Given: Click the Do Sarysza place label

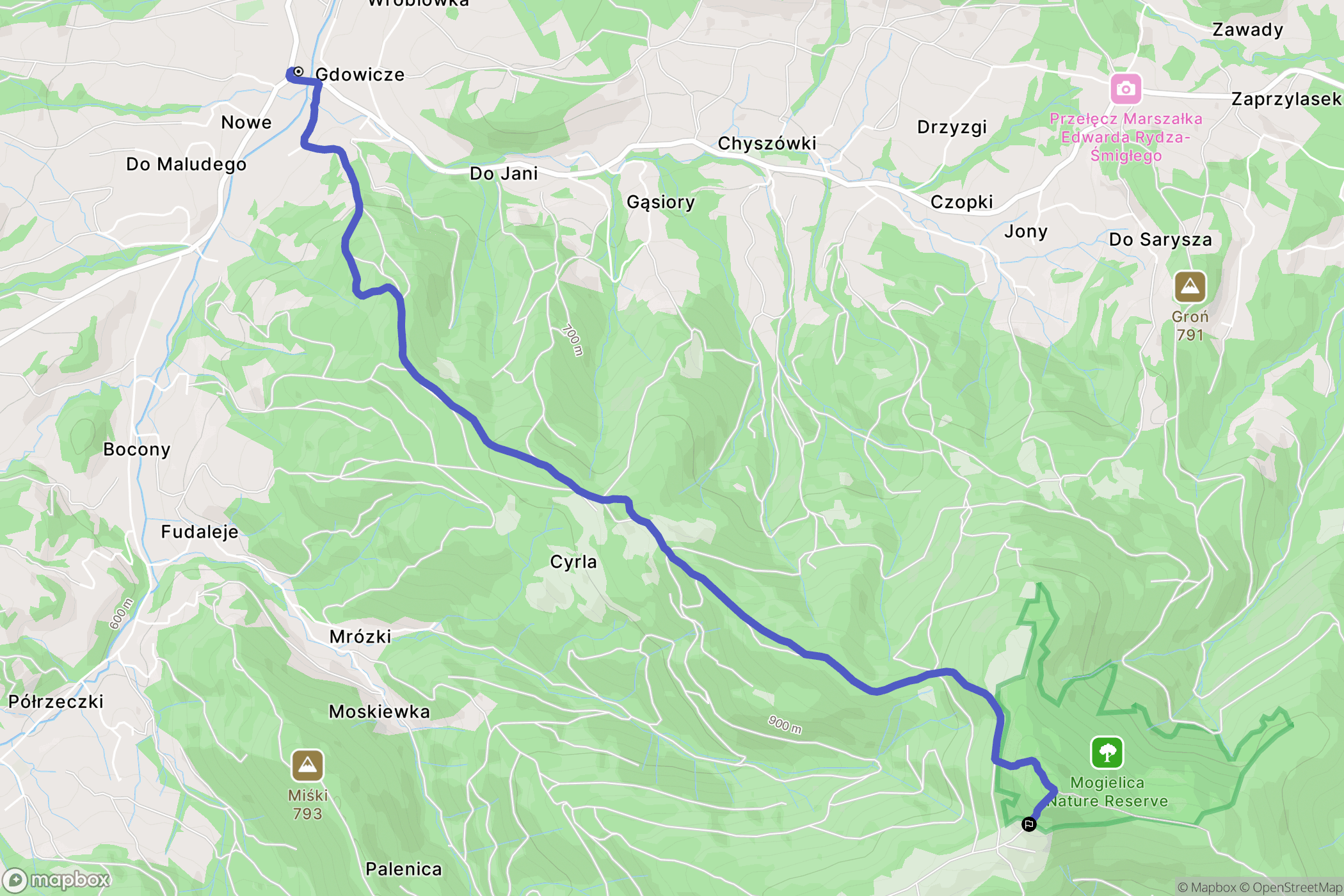Looking at the screenshot, I should pos(1160,240).
